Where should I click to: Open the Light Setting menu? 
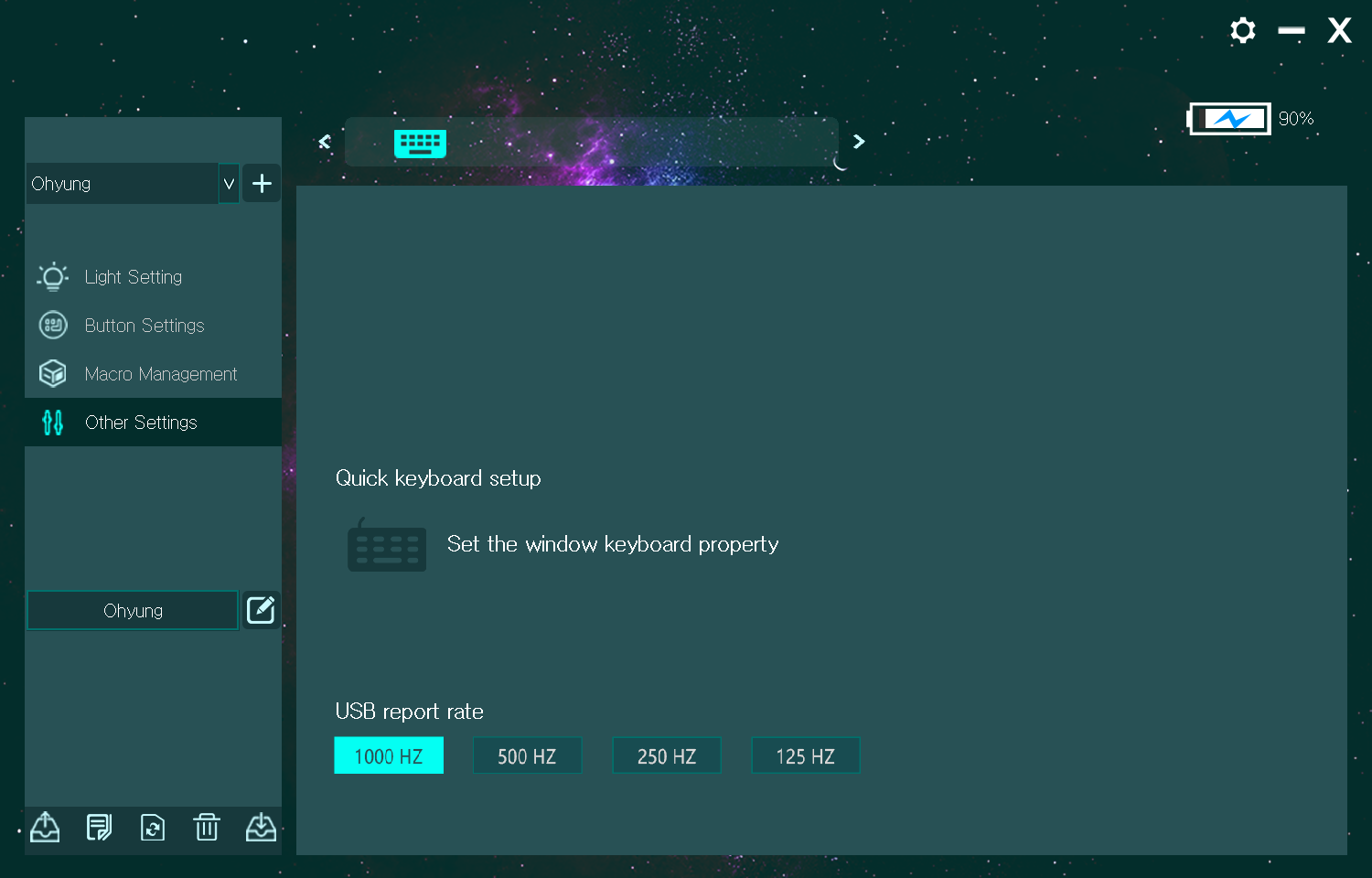(x=134, y=277)
